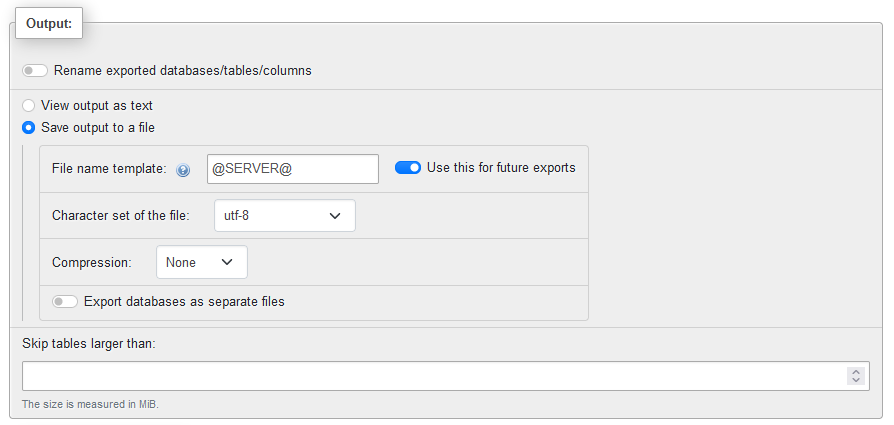This screenshot has height=425, width=894.
Task: Click the chevron arrow of Compression dropdown
Action: (x=227, y=262)
